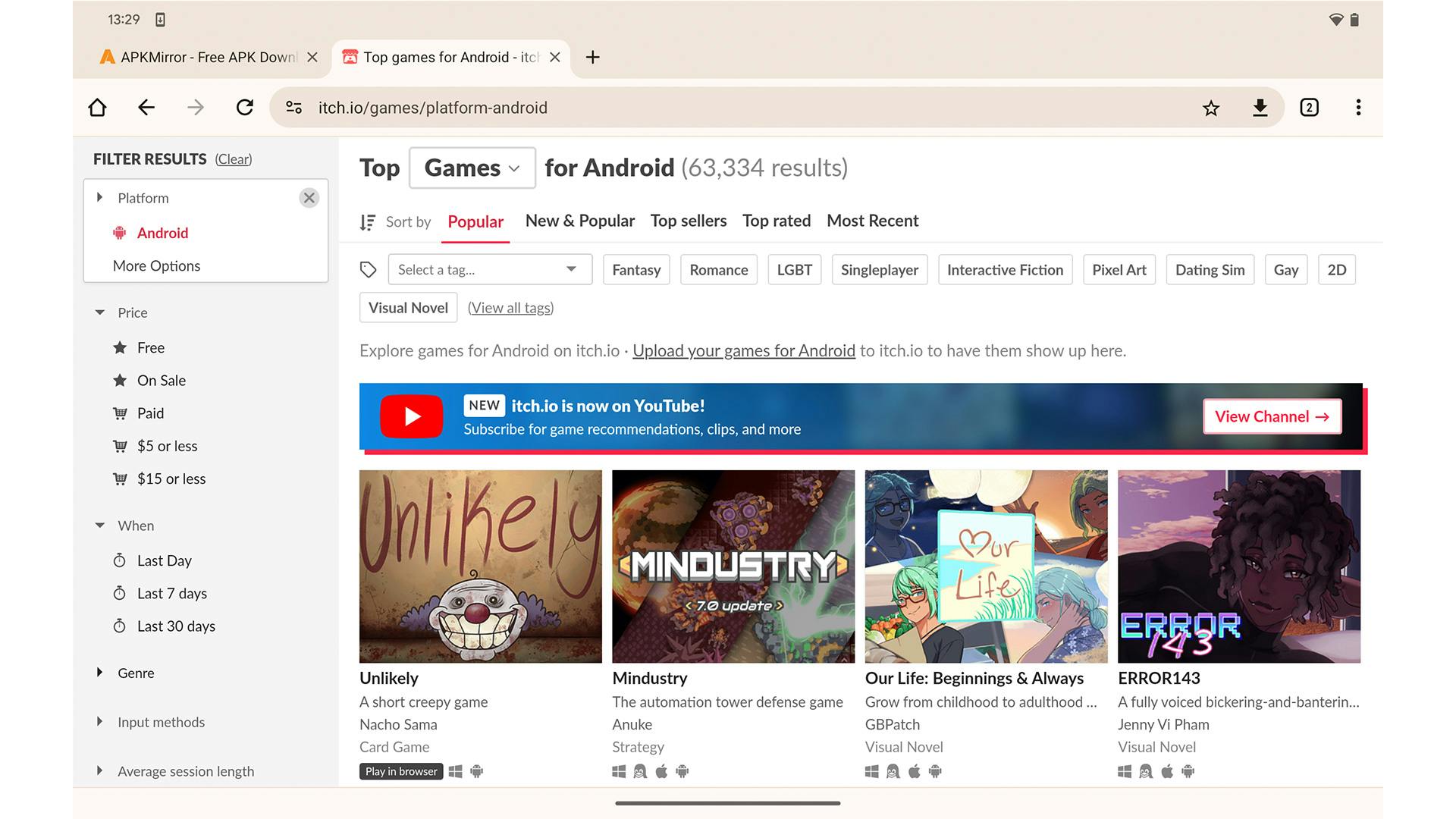The height and width of the screenshot is (819, 1456).
Task: Select the Last 7 days filter
Action: [171, 593]
